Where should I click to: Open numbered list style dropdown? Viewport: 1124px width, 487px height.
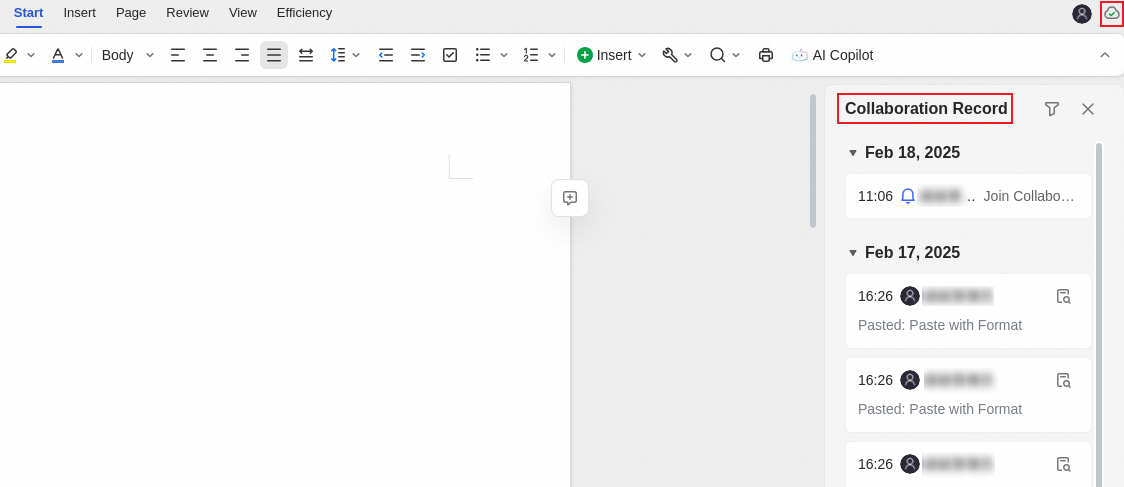coord(552,55)
